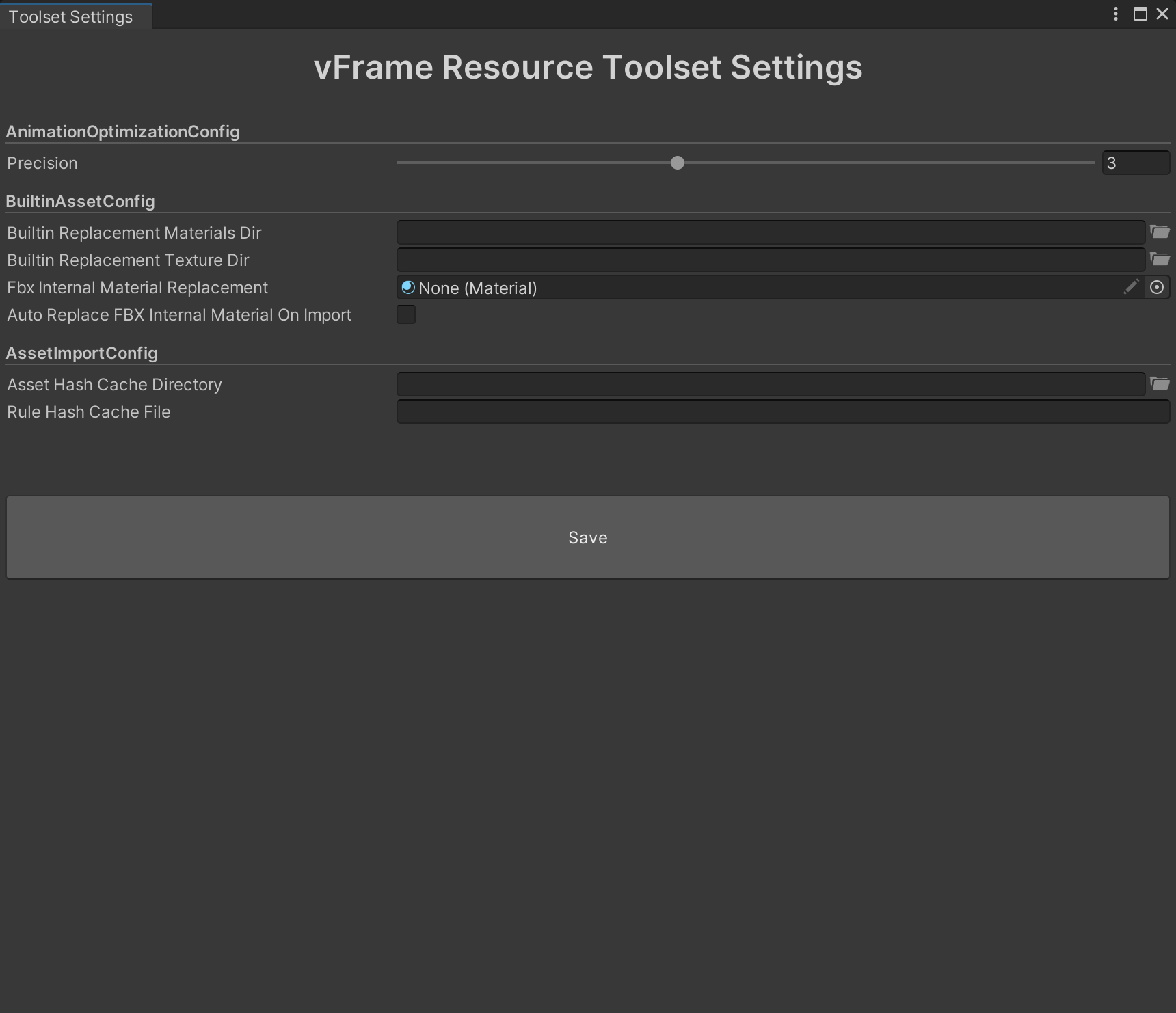
Task: Focus the Rule Hash Cache File field
Action: point(783,411)
